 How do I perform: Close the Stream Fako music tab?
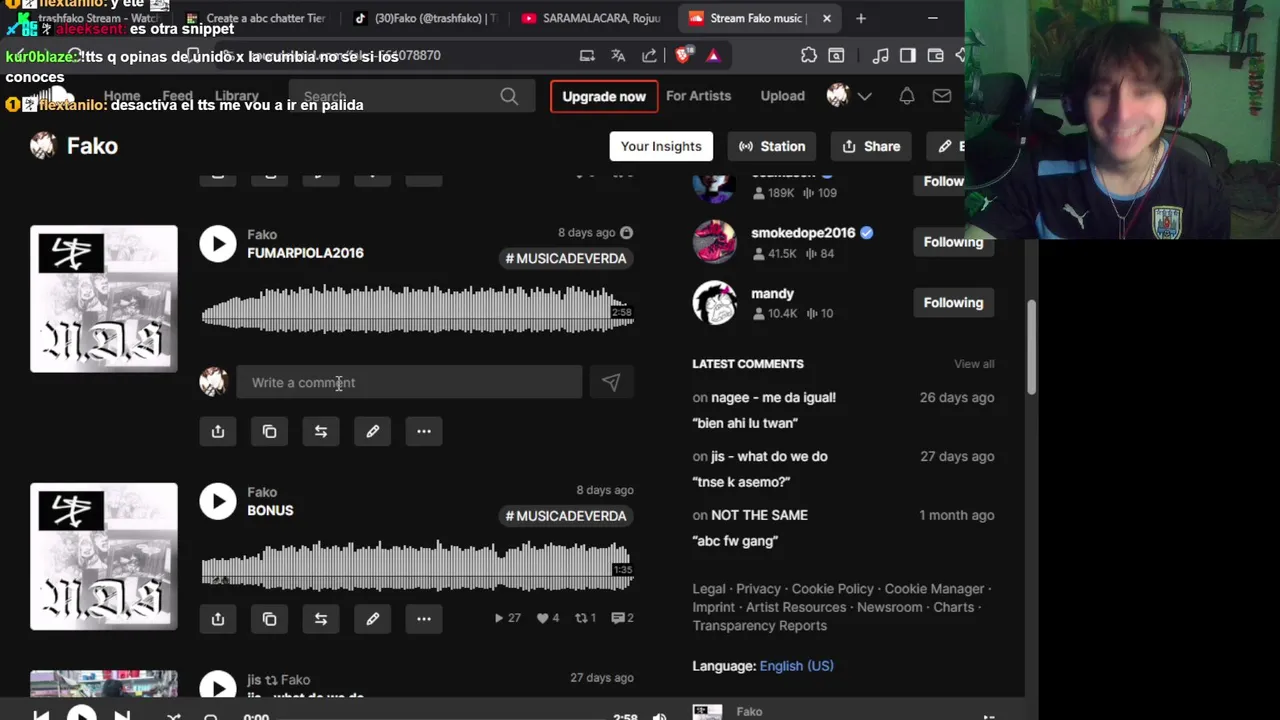(x=827, y=18)
